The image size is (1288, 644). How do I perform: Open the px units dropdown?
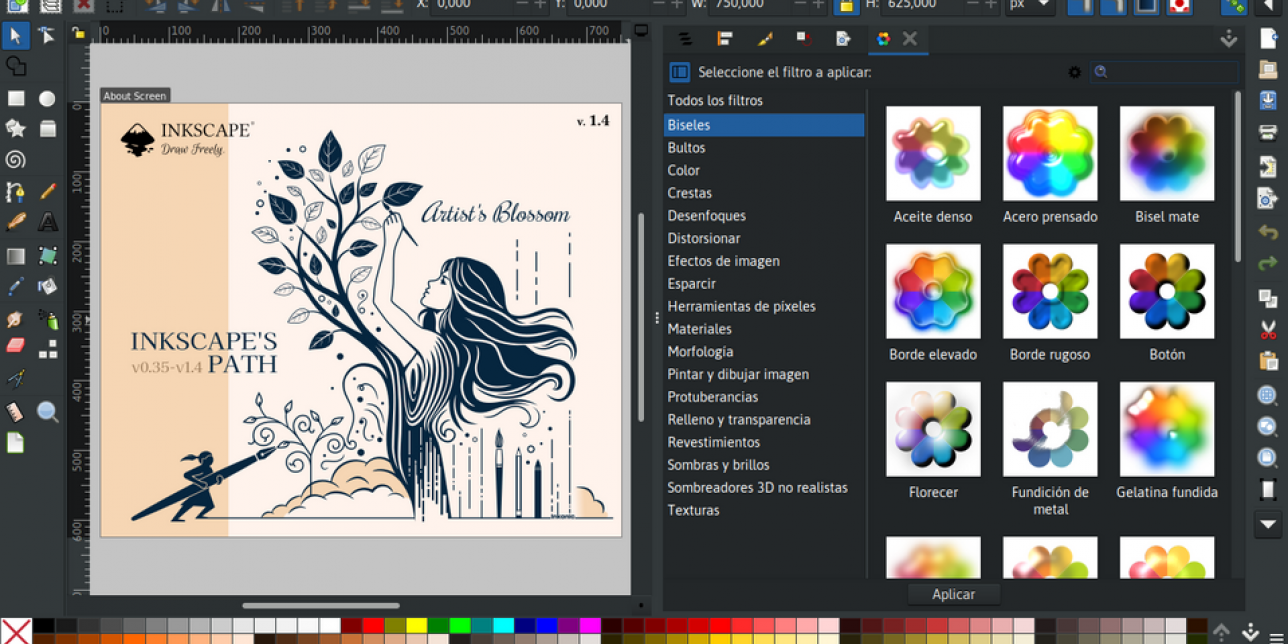1030,5
